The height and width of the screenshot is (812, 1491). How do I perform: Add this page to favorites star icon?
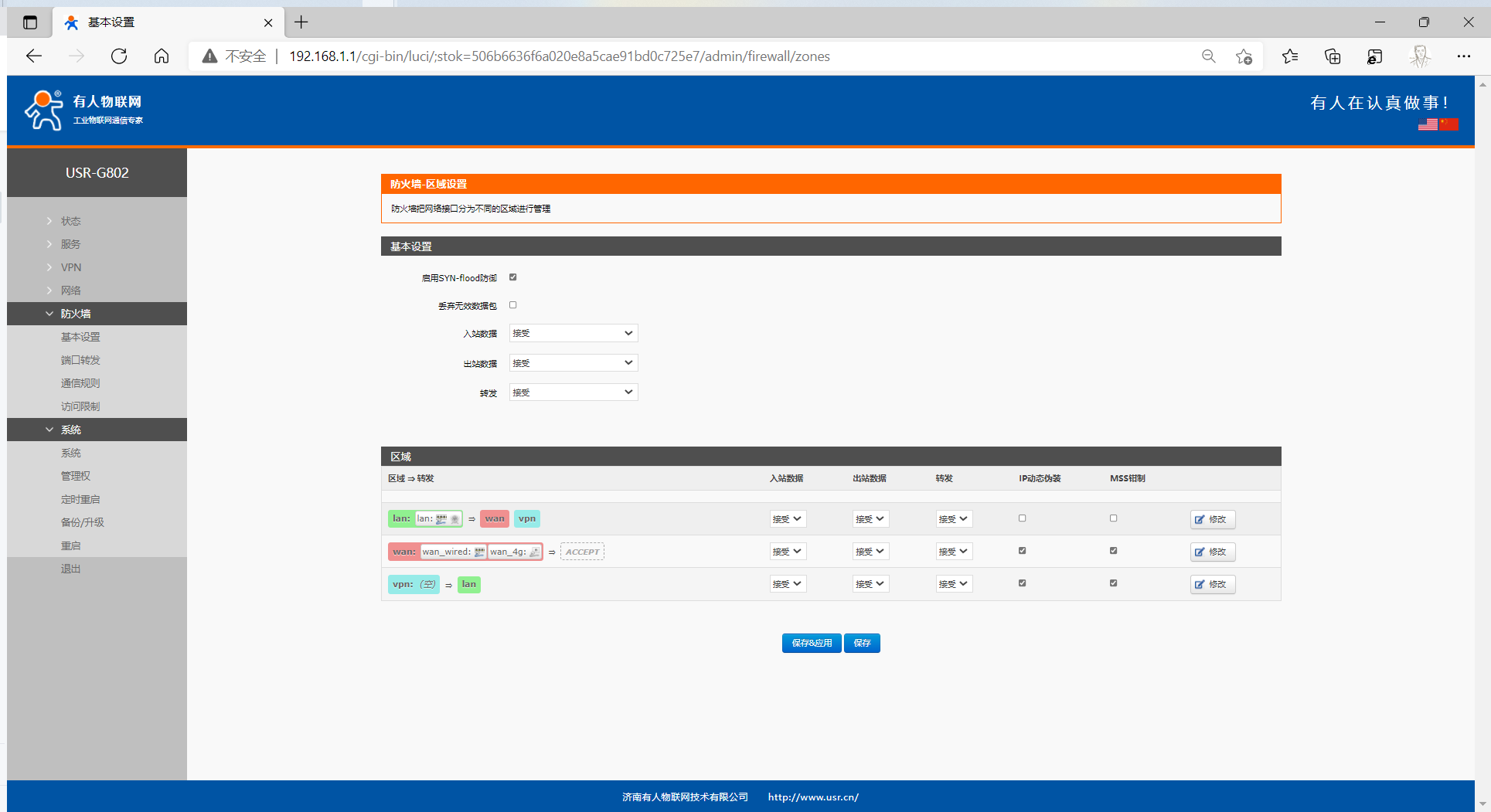(x=1244, y=56)
